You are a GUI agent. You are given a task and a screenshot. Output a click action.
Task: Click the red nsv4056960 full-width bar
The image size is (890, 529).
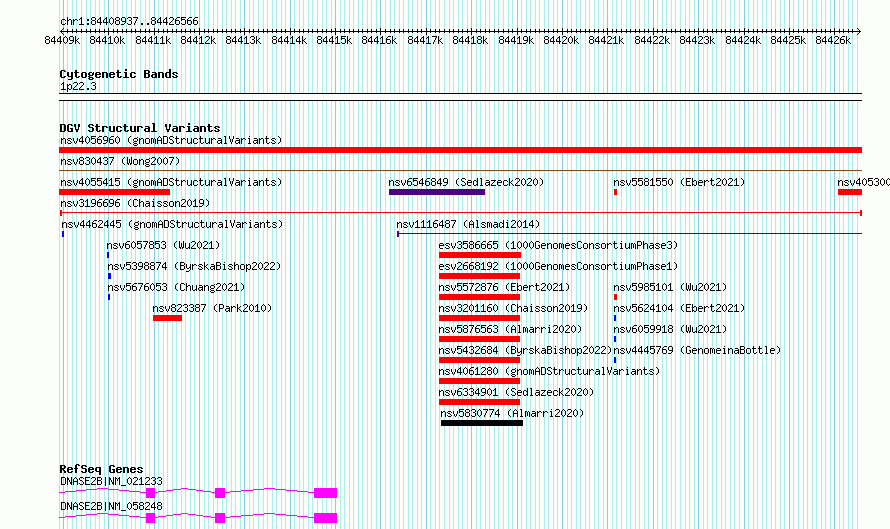point(460,150)
